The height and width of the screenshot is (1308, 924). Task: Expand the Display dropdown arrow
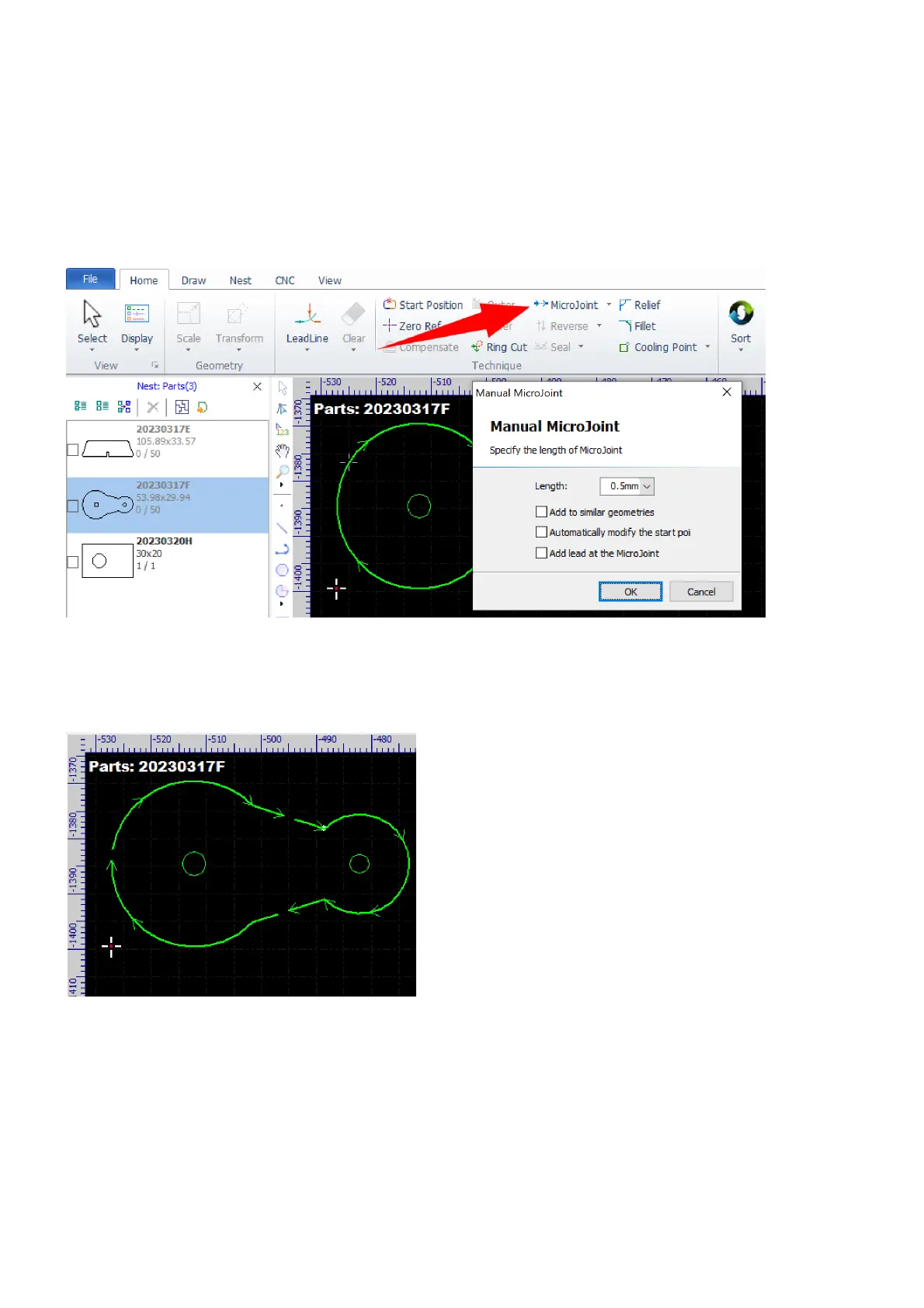137,350
